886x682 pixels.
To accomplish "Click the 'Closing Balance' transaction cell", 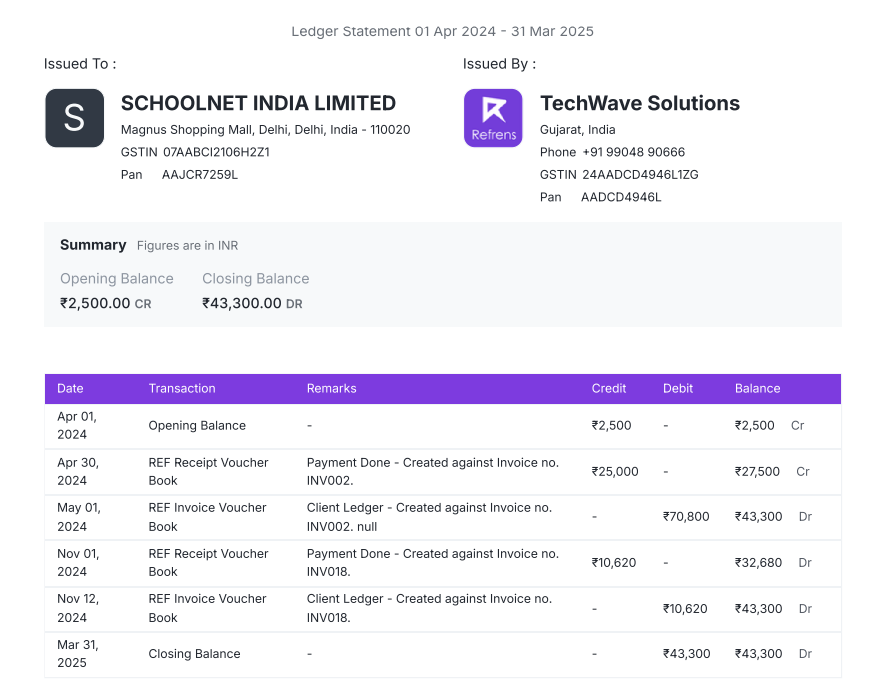I will coord(194,654).
